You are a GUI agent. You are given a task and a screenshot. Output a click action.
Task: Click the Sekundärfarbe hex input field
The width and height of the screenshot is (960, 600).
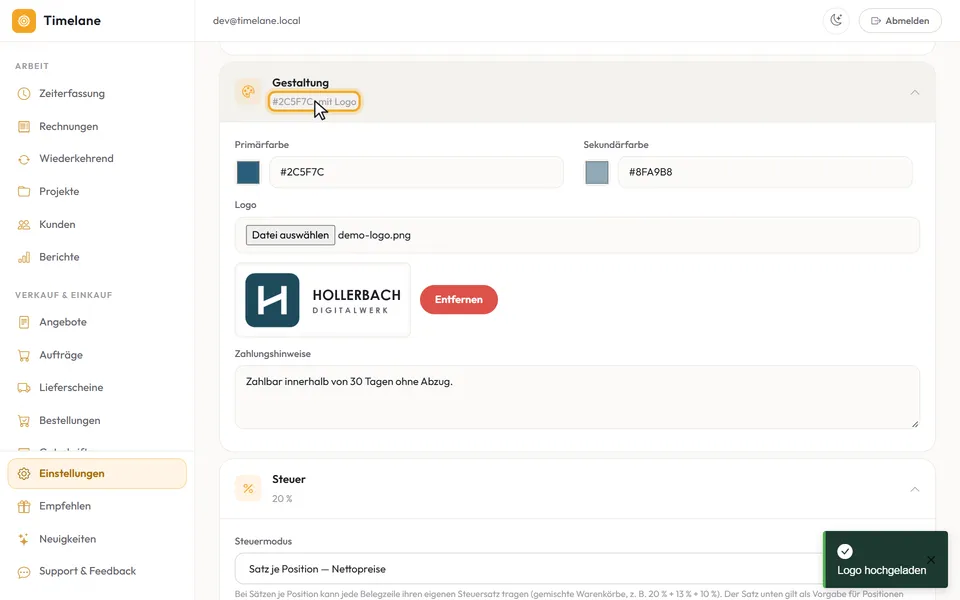pyautogui.click(x=765, y=172)
